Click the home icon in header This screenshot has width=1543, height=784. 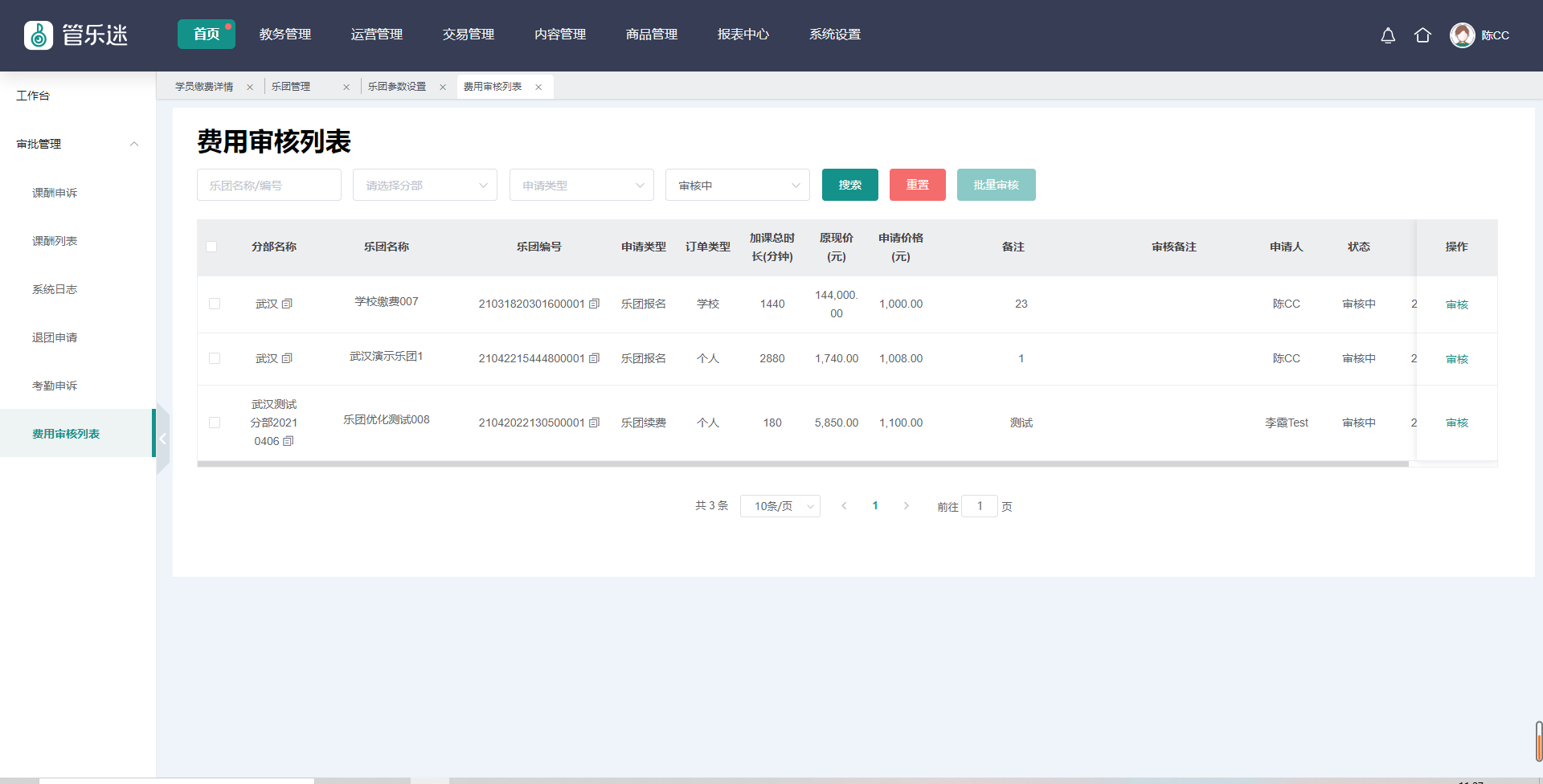(1422, 35)
